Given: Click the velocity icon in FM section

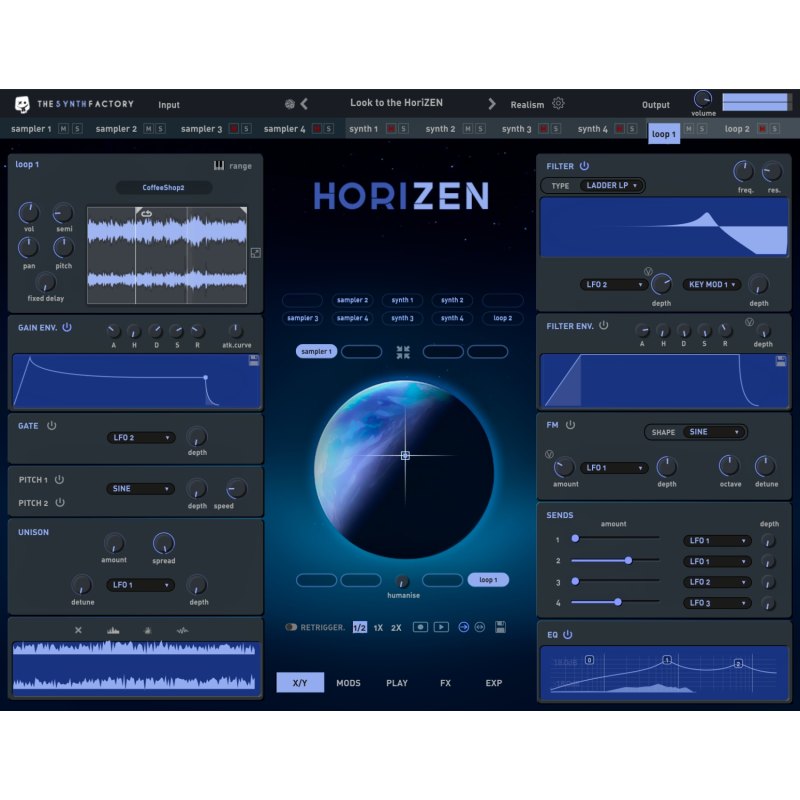Looking at the screenshot, I should 549,454.
